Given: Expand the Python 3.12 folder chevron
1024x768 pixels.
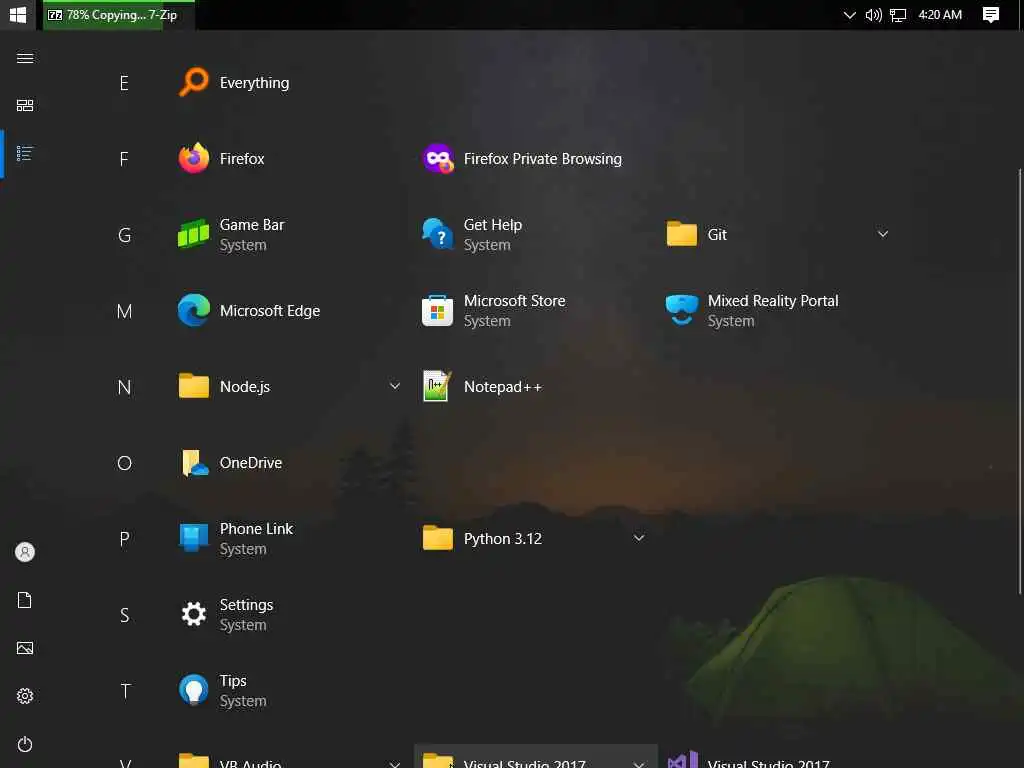Looking at the screenshot, I should point(639,538).
